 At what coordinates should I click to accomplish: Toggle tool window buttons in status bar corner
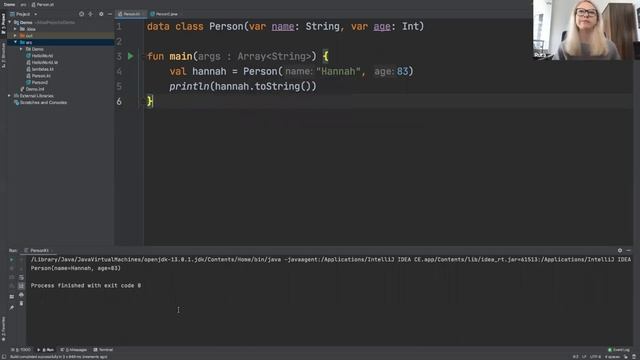(x=4, y=357)
